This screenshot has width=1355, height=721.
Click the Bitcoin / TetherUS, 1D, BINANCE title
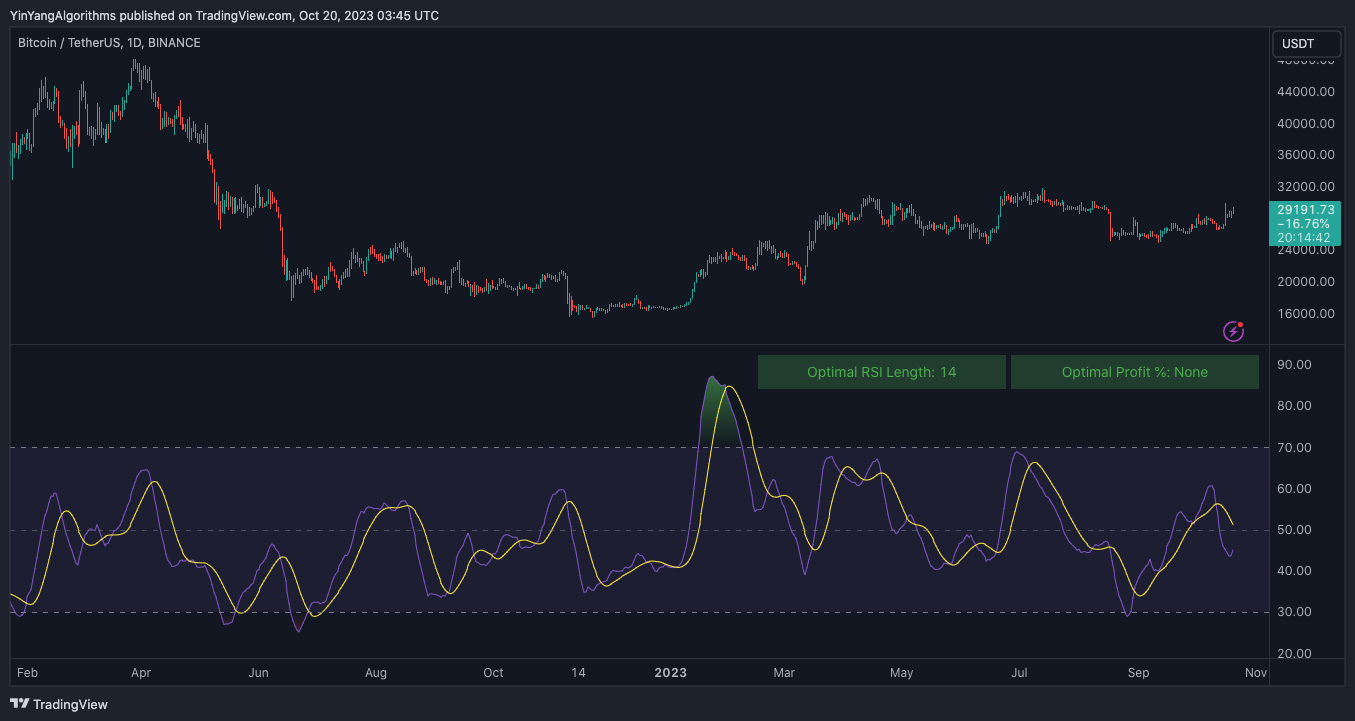(x=110, y=43)
